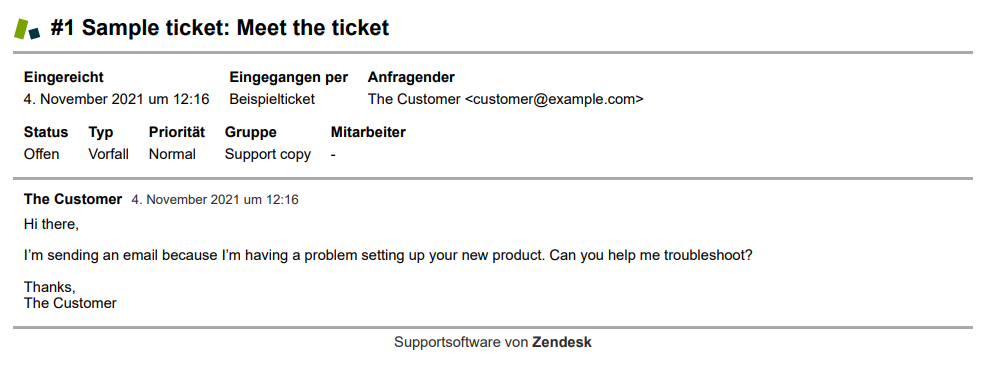Click the 'Zendesk' footer link
Viewport: 987px width, 369px height.
(561, 343)
